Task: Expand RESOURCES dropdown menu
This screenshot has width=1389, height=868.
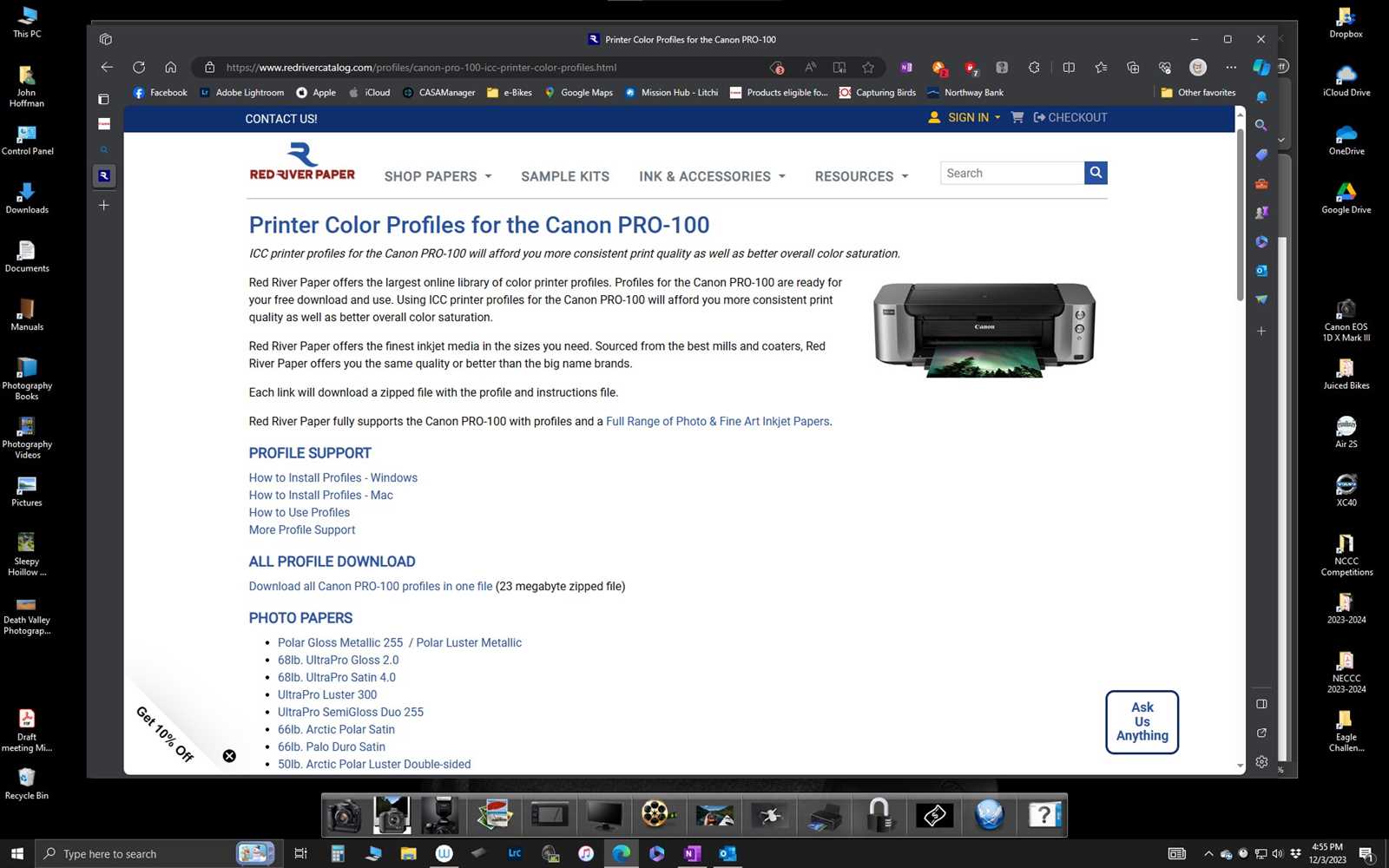Action: click(x=862, y=176)
